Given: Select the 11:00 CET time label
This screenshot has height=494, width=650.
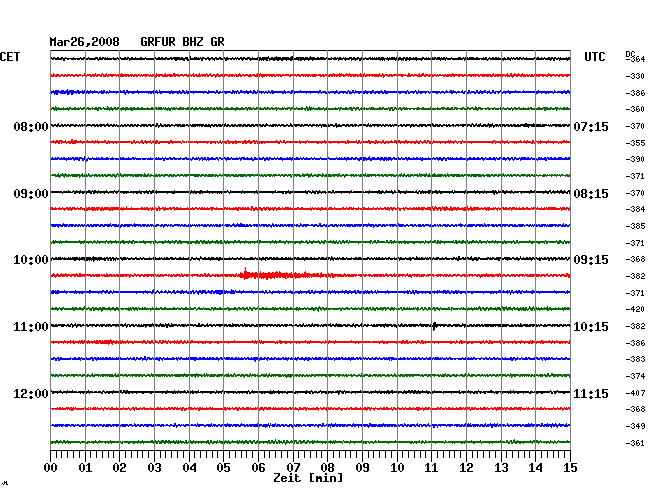Looking at the screenshot, I should tap(31, 327).
